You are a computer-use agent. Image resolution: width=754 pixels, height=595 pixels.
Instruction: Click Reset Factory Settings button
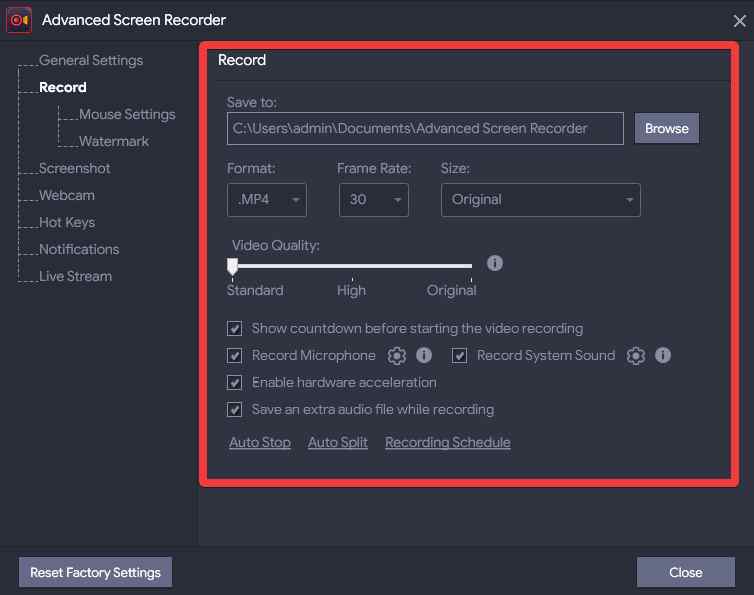pyautogui.click(x=95, y=572)
